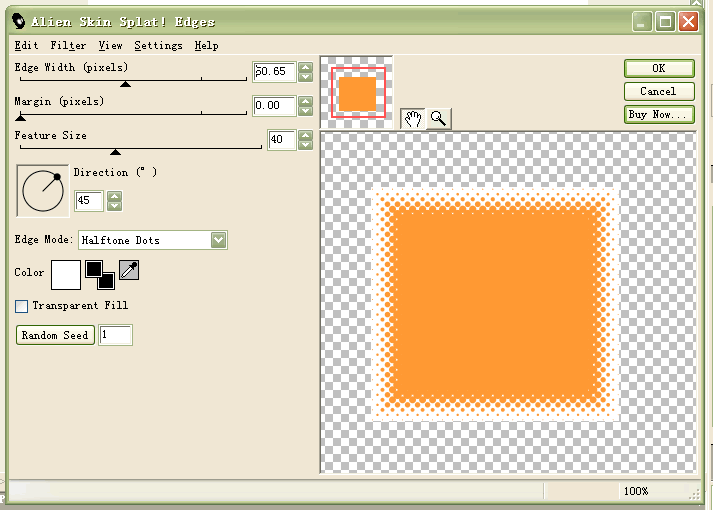Screen dimensions: 713x510
Task: Click the Margin value field
Action: (x=274, y=106)
